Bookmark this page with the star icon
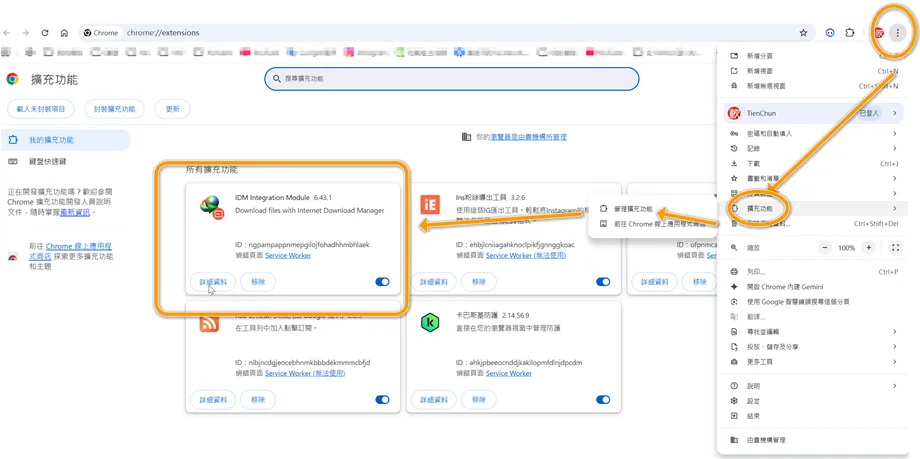 (x=803, y=33)
